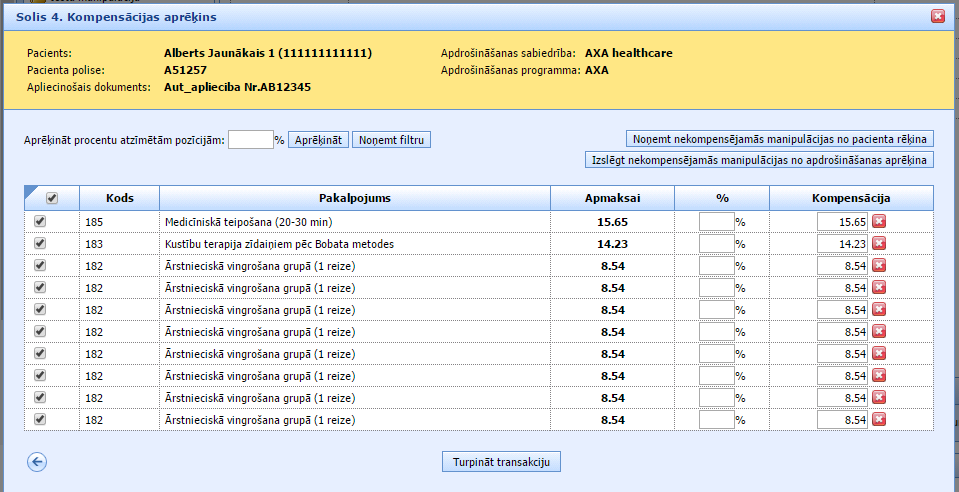Sort by the Kods column header
This screenshot has height=492, width=959.
(x=118, y=198)
